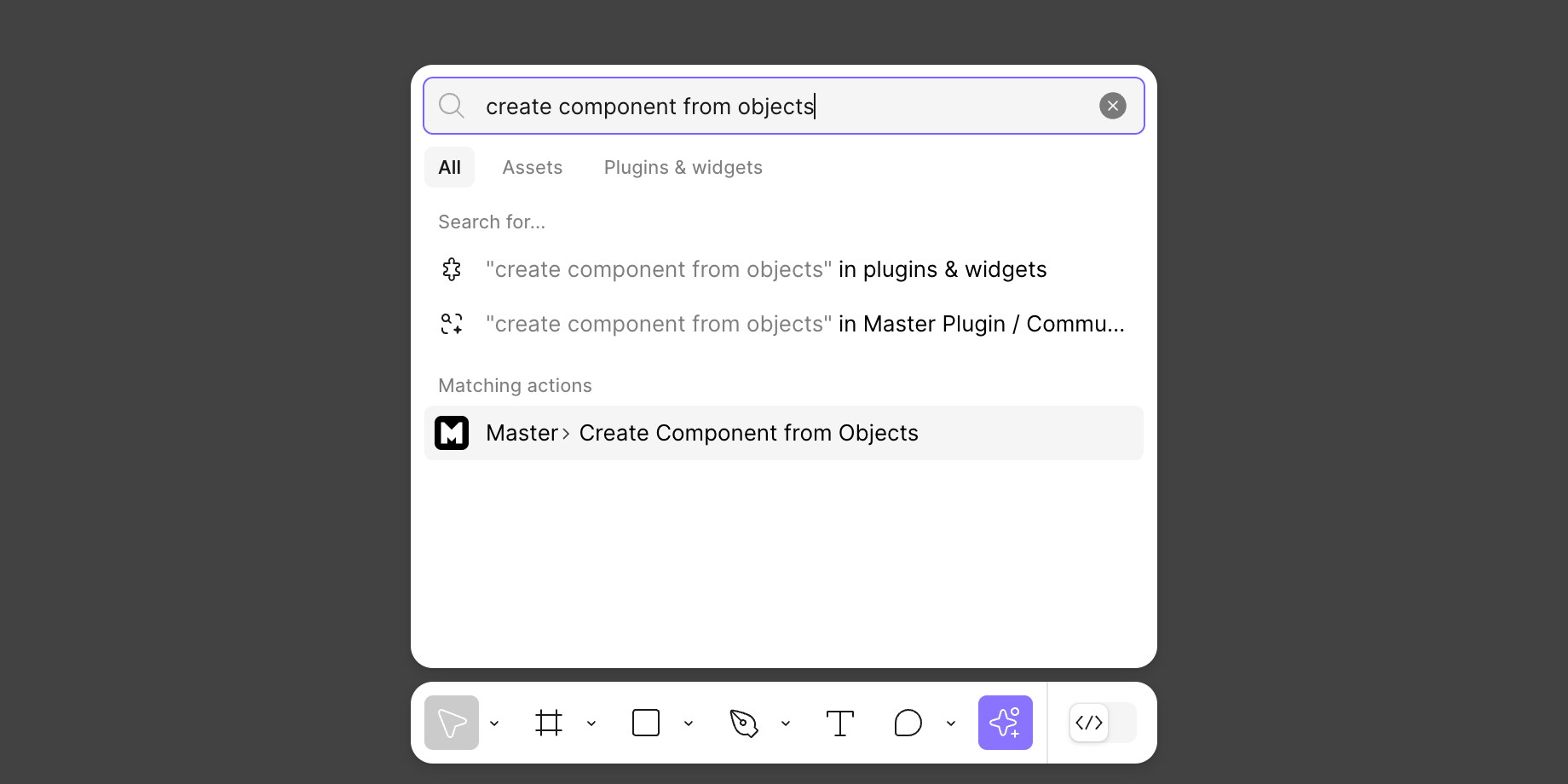This screenshot has width=1568, height=784.
Task: Switch to the Plugins & widgets tab
Action: [x=683, y=167]
